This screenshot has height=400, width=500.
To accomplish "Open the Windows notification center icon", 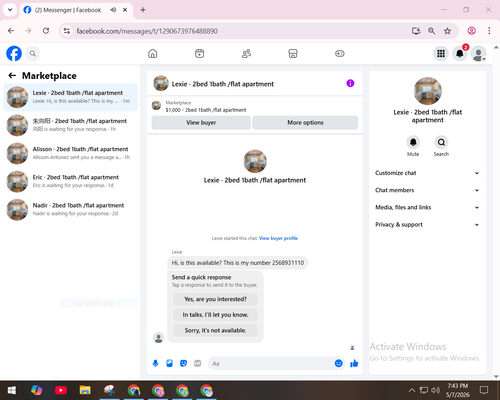I will (x=484, y=390).
